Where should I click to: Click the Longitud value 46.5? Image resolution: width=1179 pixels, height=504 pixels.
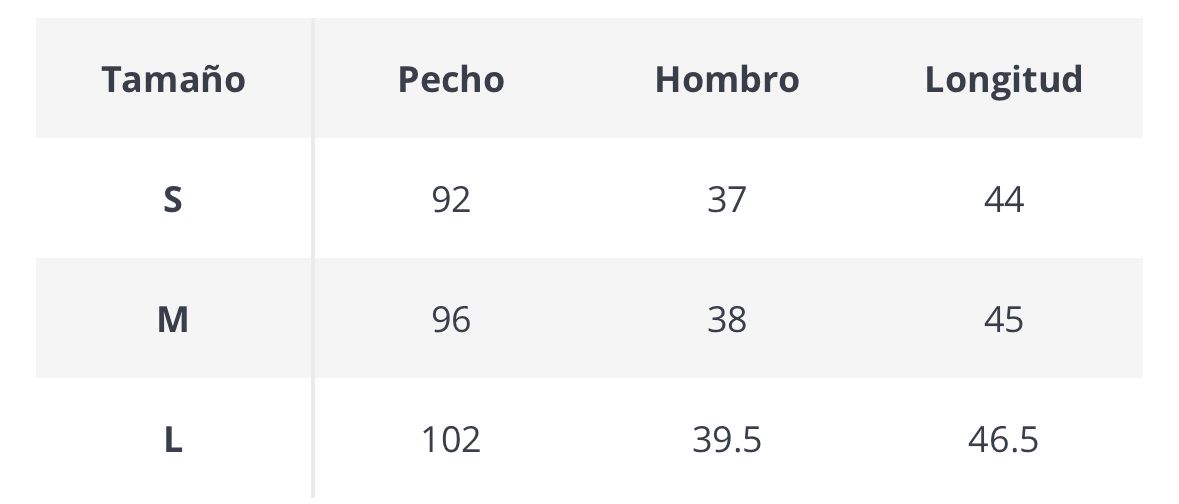[1003, 440]
